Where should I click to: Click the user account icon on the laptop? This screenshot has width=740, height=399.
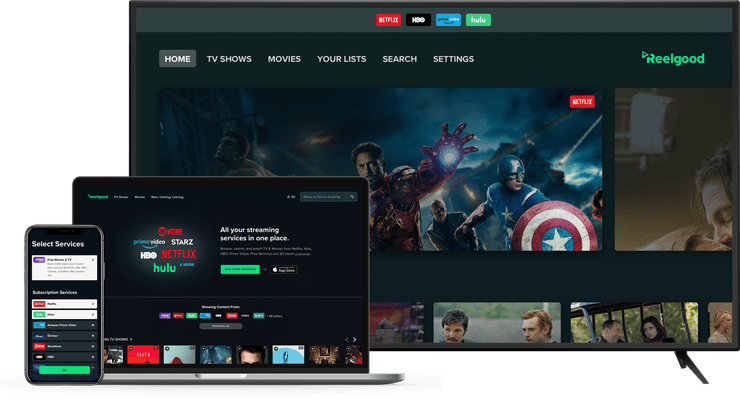click(288, 196)
